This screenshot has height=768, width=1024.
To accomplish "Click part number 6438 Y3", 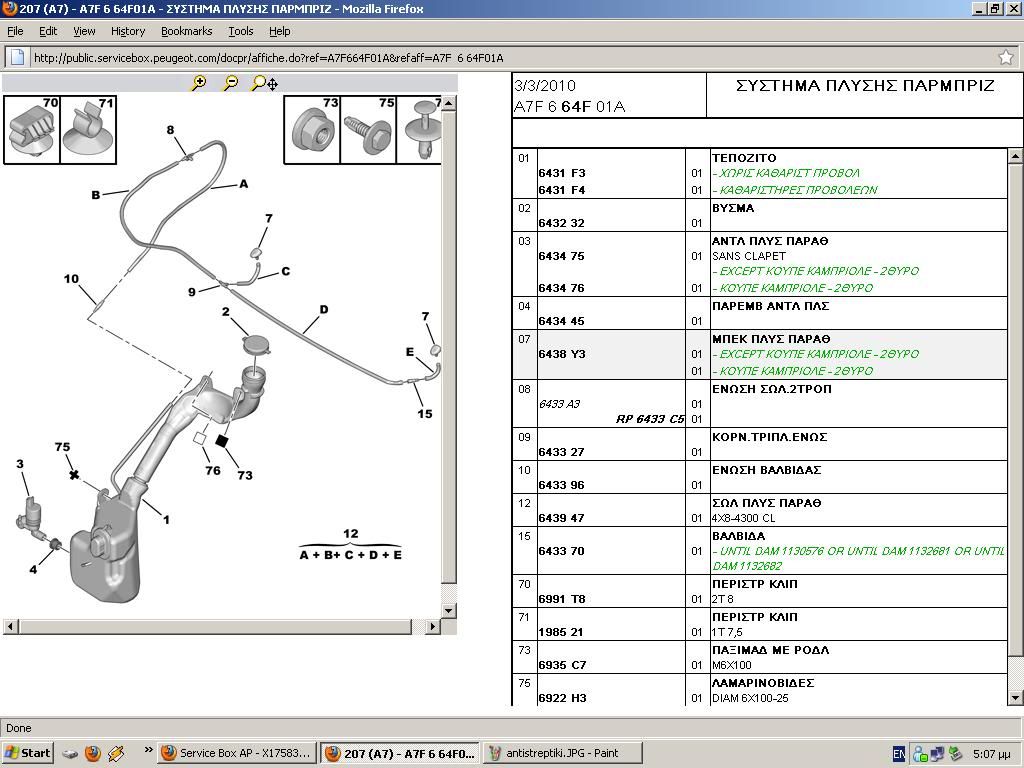I will [x=562, y=354].
